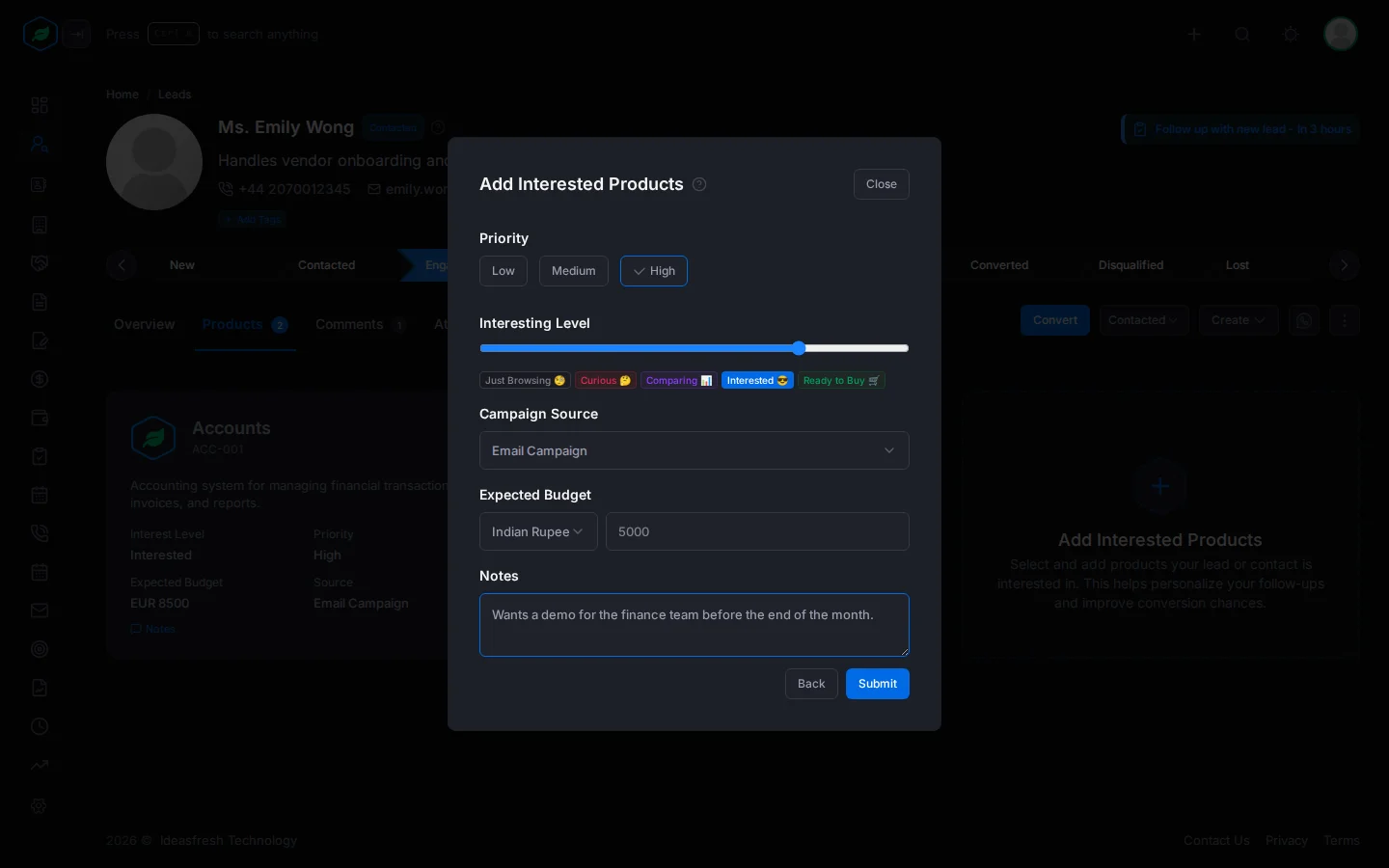Select High priority option
The height and width of the screenshot is (868, 1389).
pos(654,271)
